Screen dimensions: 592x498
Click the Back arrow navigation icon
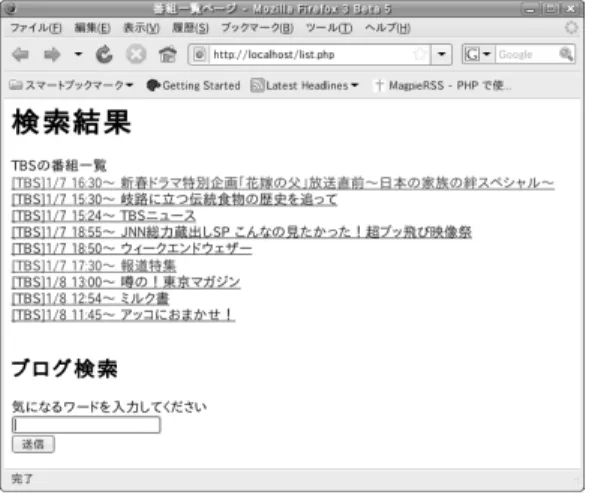coord(20,55)
